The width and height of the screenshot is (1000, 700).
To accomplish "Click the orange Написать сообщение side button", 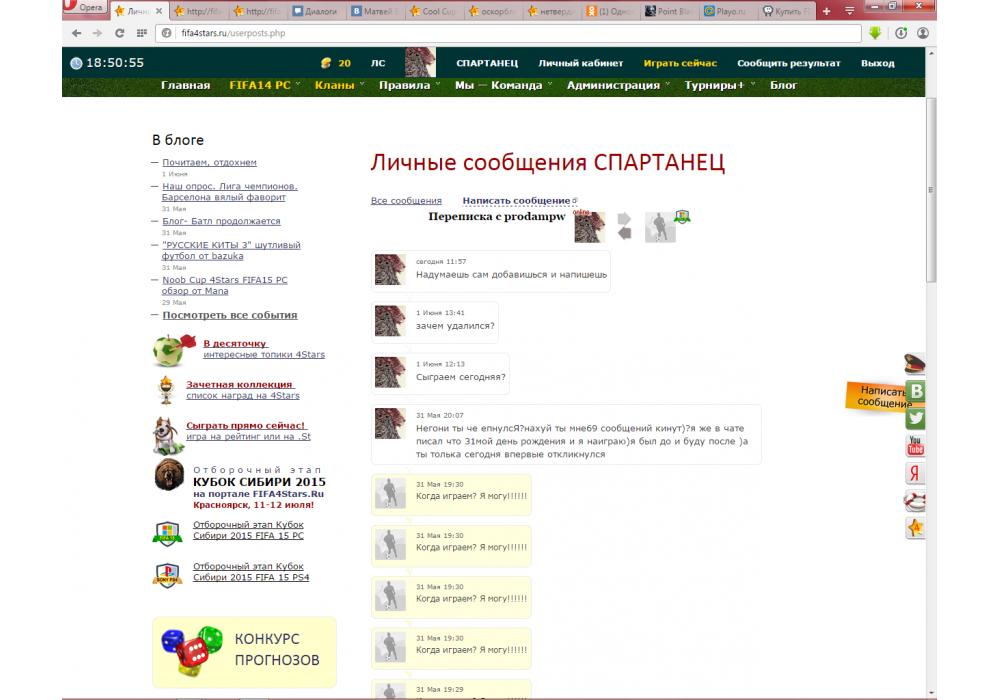I will point(877,396).
